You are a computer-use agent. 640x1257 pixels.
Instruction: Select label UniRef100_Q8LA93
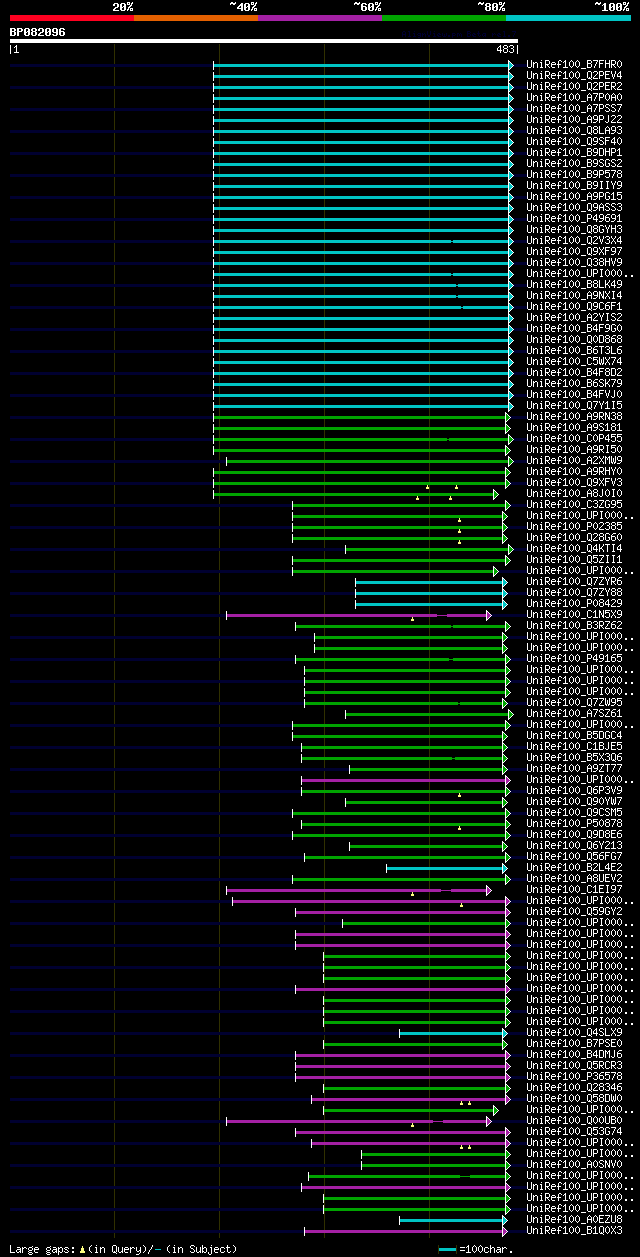click(x=574, y=130)
